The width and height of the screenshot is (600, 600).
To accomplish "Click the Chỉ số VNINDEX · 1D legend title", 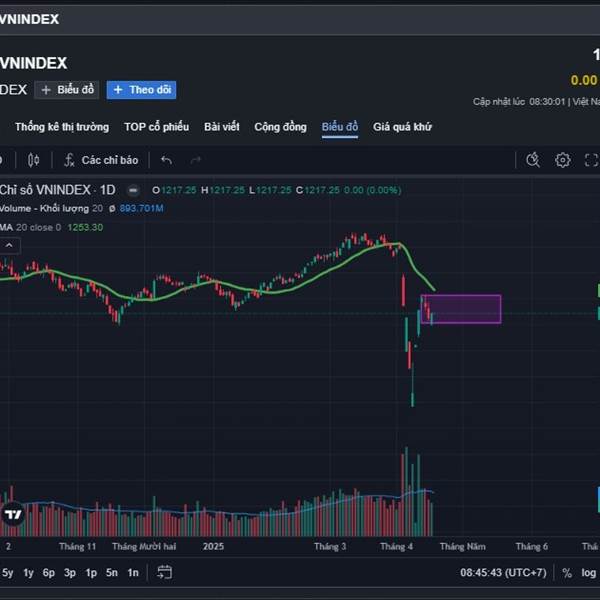I will point(58,190).
